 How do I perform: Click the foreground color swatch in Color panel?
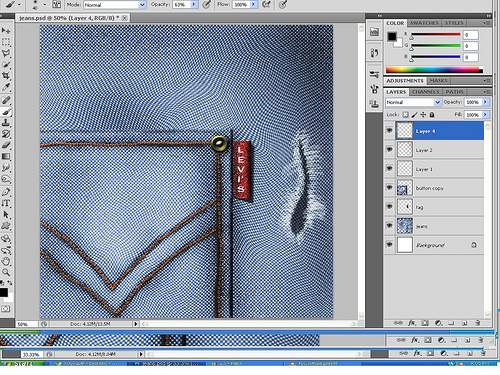pos(392,36)
